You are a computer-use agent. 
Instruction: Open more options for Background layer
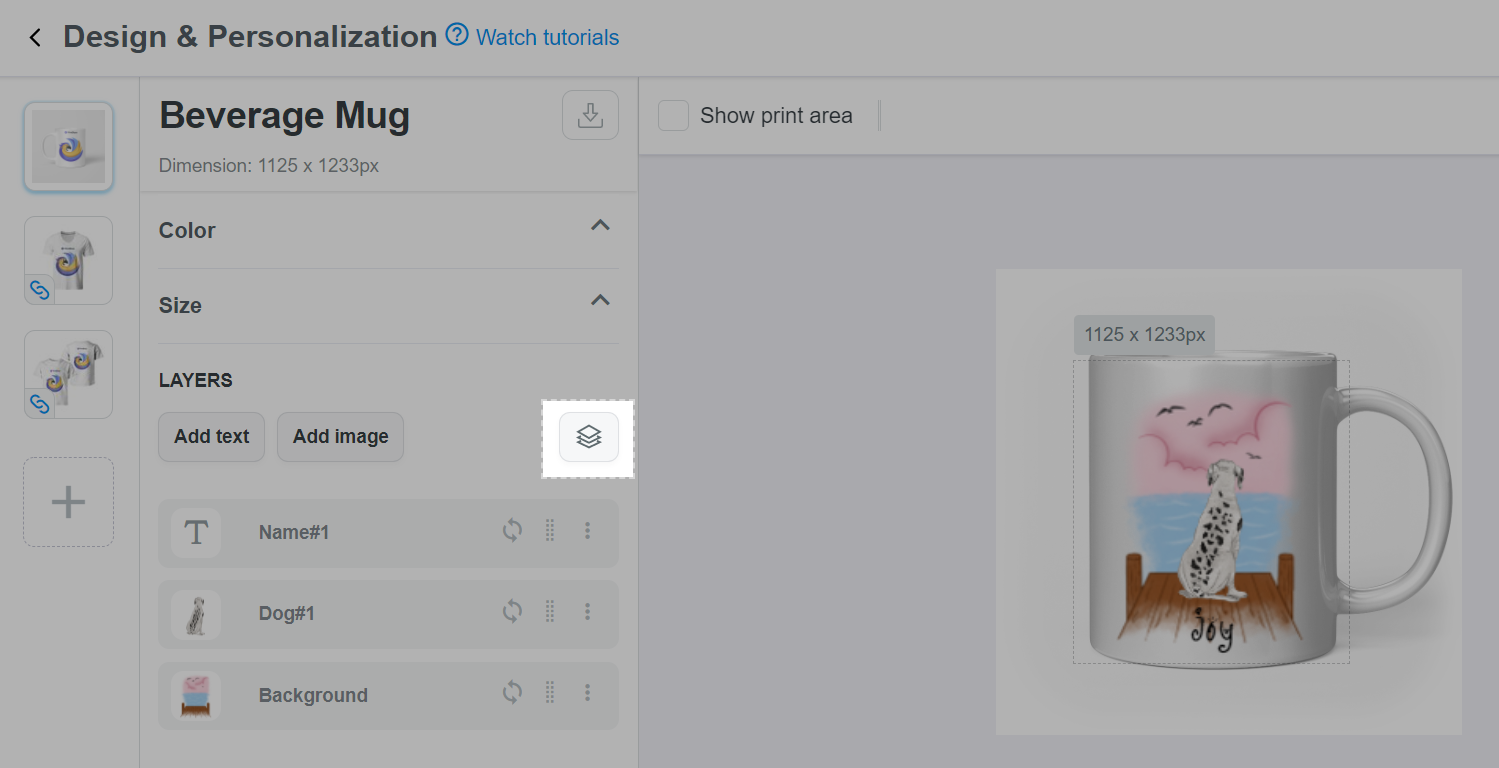[588, 693]
